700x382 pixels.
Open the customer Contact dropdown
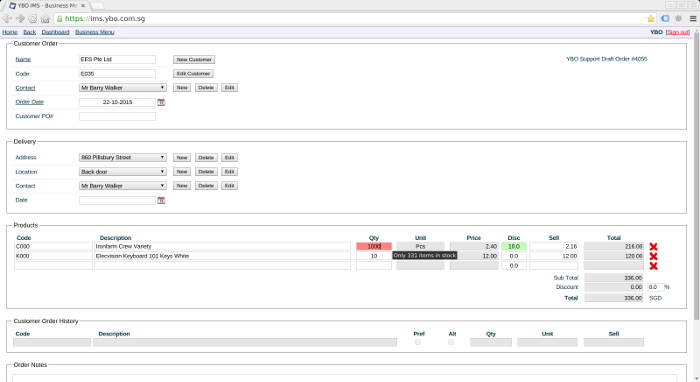pyautogui.click(x=123, y=88)
